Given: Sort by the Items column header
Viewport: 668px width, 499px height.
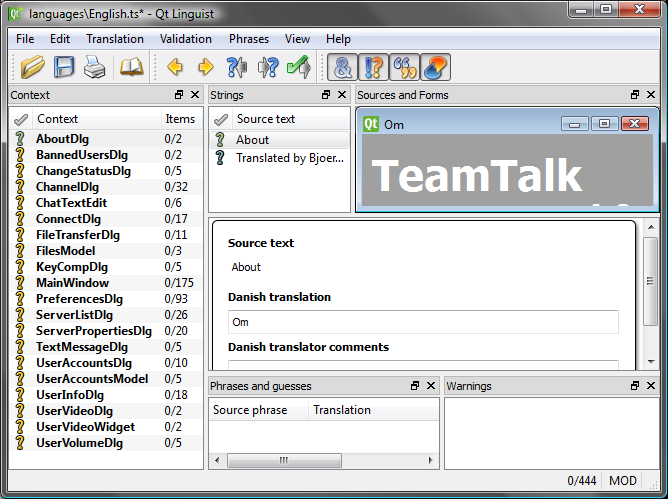Looking at the screenshot, I should [180, 119].
